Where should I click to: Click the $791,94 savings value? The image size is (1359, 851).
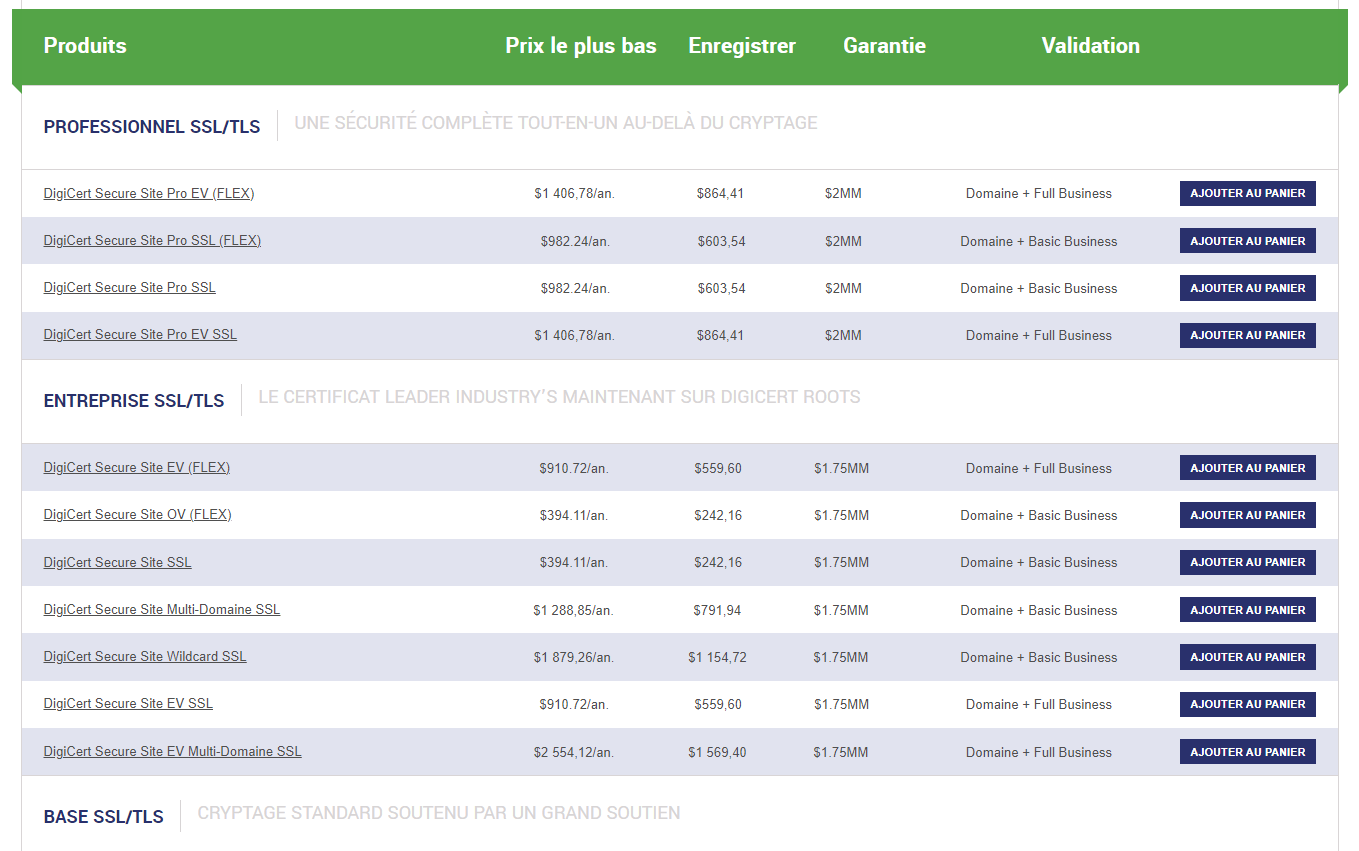click(x=717, y=610)
